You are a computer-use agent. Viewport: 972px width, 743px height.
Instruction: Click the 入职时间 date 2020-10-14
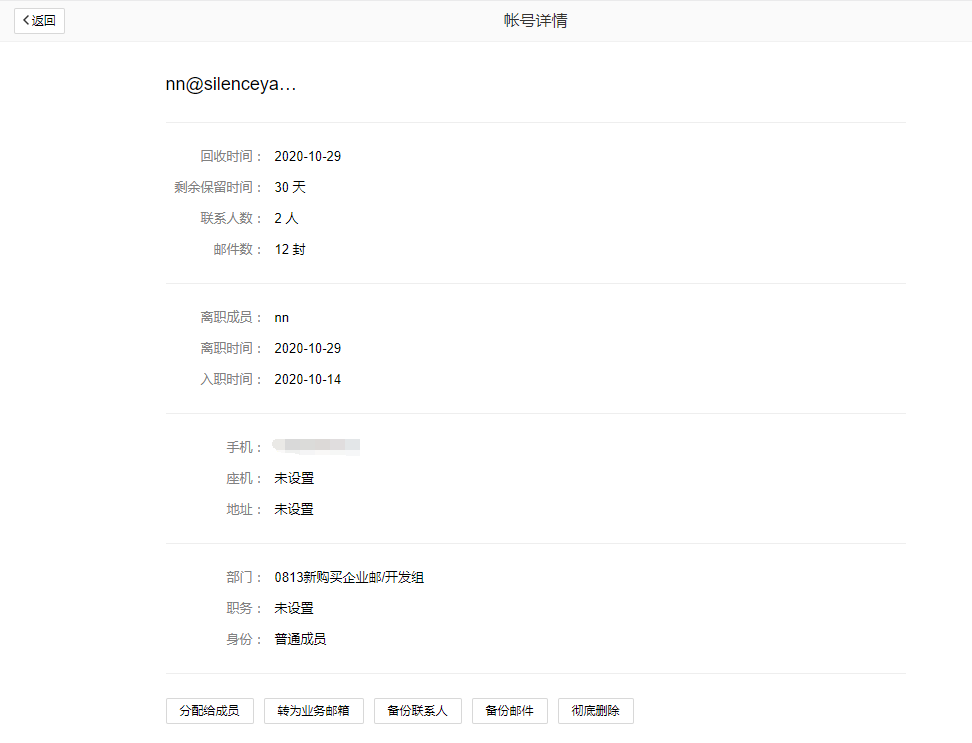coord(308,380)
